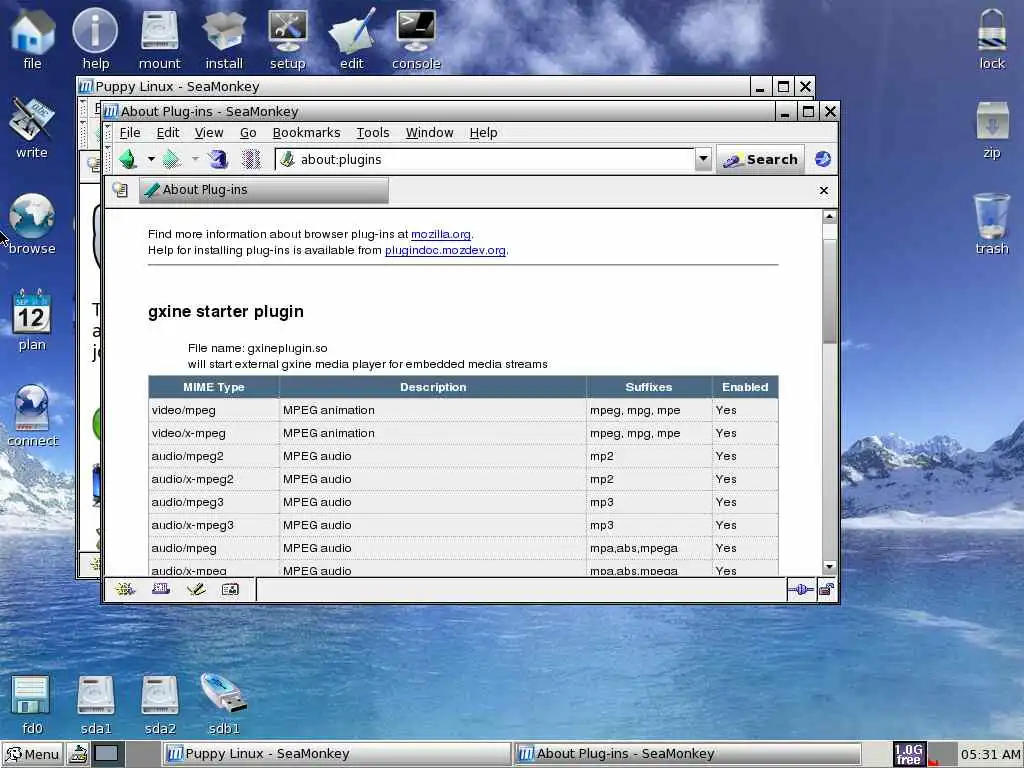Open the console desktop icon
Image resolution: width=1024 pixels, height=768 pixels.
click(x=416, y=40)
